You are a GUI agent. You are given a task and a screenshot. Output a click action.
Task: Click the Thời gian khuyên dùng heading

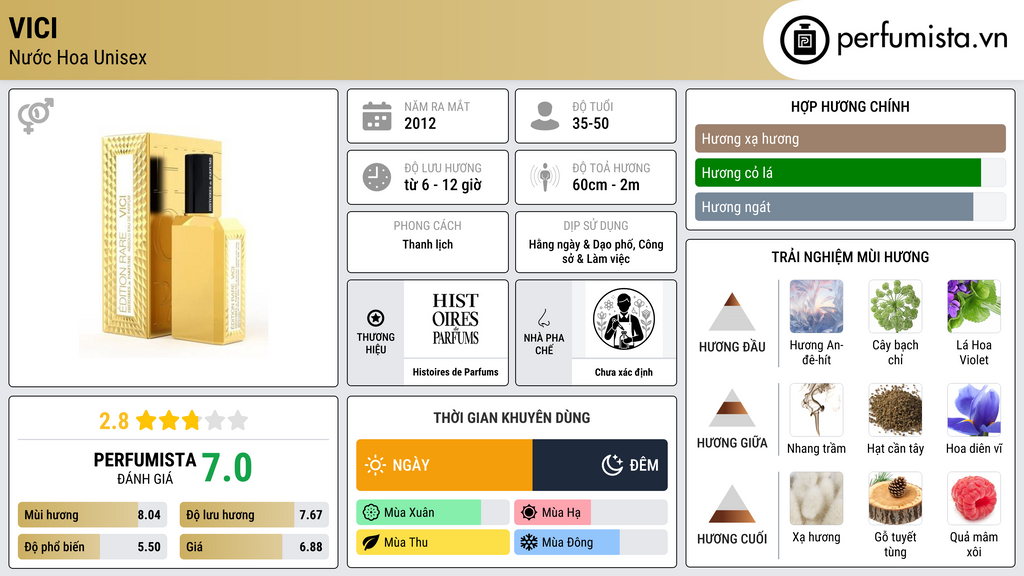coord(512,417)
